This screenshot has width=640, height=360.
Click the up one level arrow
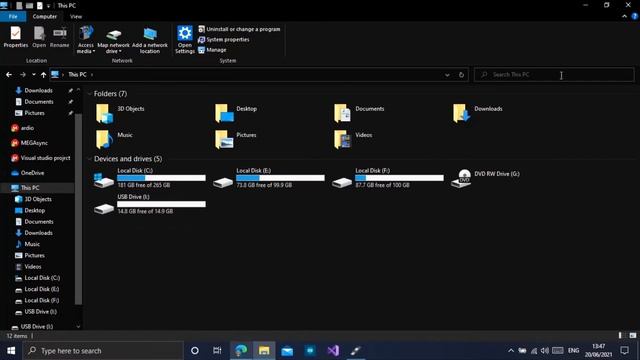[x=43, y=75]
